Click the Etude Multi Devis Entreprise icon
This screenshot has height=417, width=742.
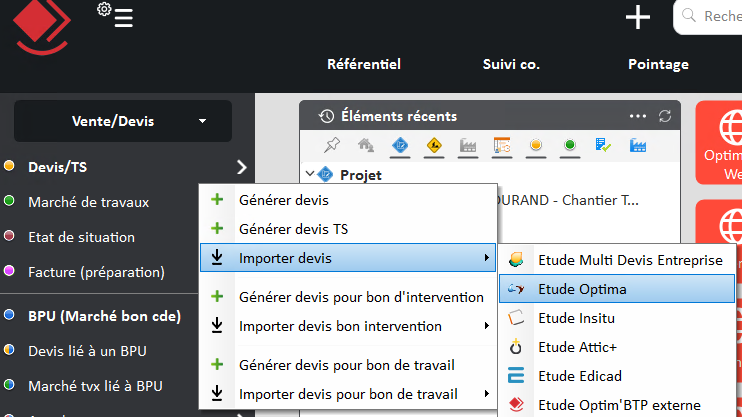coord(516,259)
